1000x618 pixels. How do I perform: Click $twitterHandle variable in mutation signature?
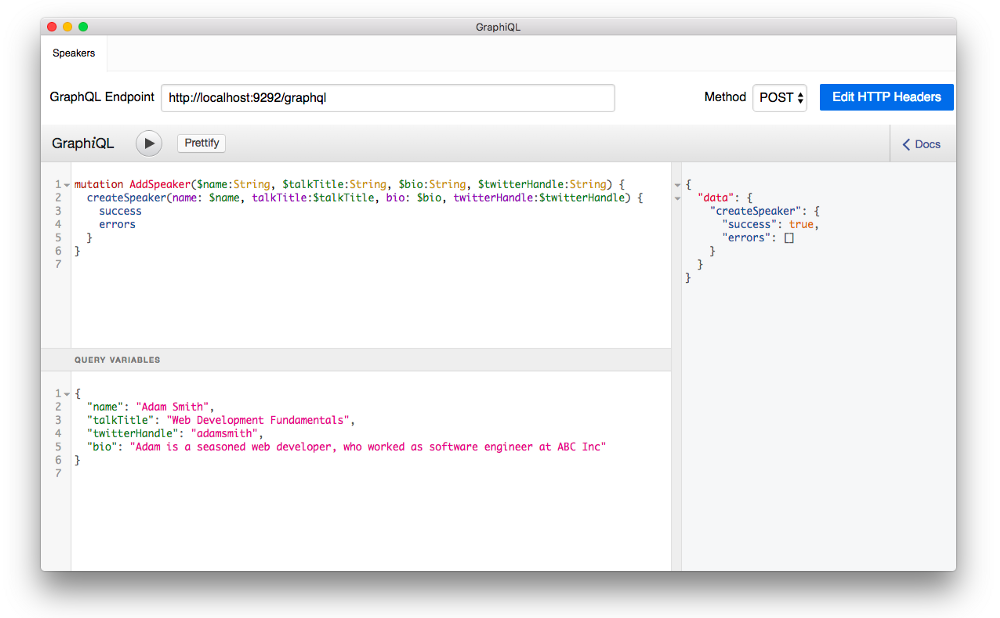(520, 184)
